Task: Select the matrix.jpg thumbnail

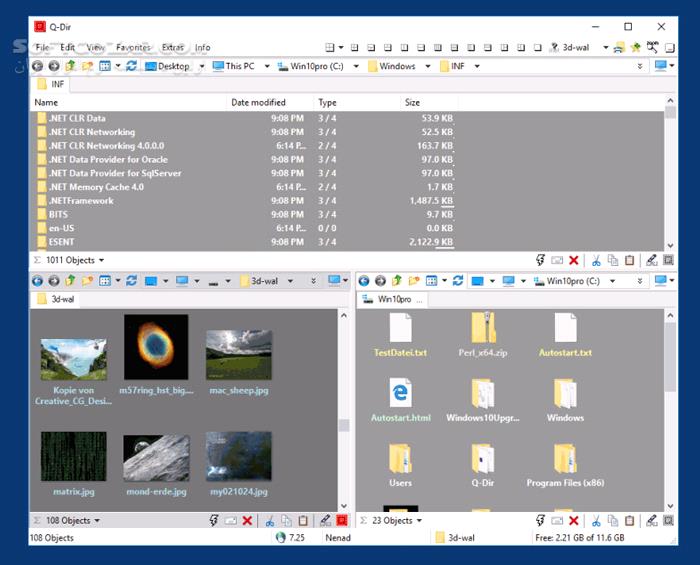Action: (73, 456)
